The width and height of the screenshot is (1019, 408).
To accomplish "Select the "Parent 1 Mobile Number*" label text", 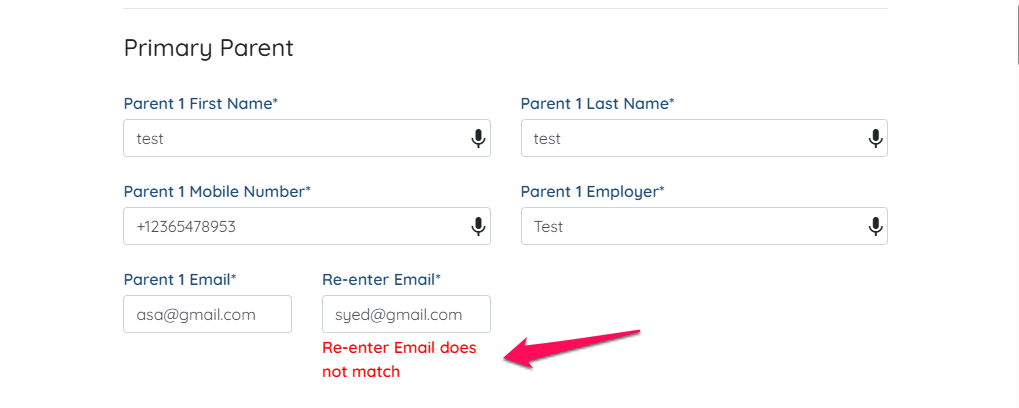I will tap(217, 192).
